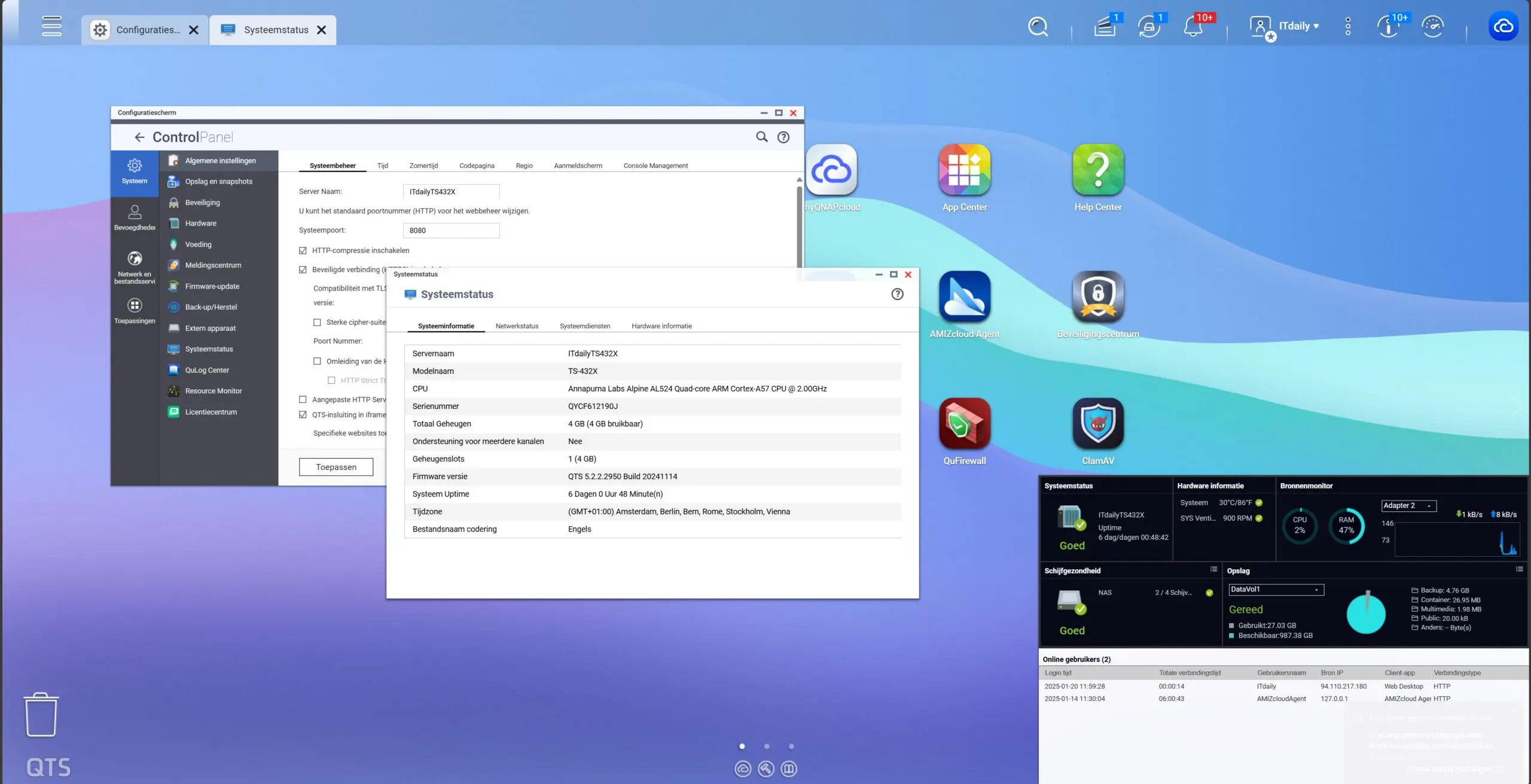The height and width of the screenshot is (784, 1531).
Task: Open the notifications bell icon
Action: click(x=1194, y=27)
